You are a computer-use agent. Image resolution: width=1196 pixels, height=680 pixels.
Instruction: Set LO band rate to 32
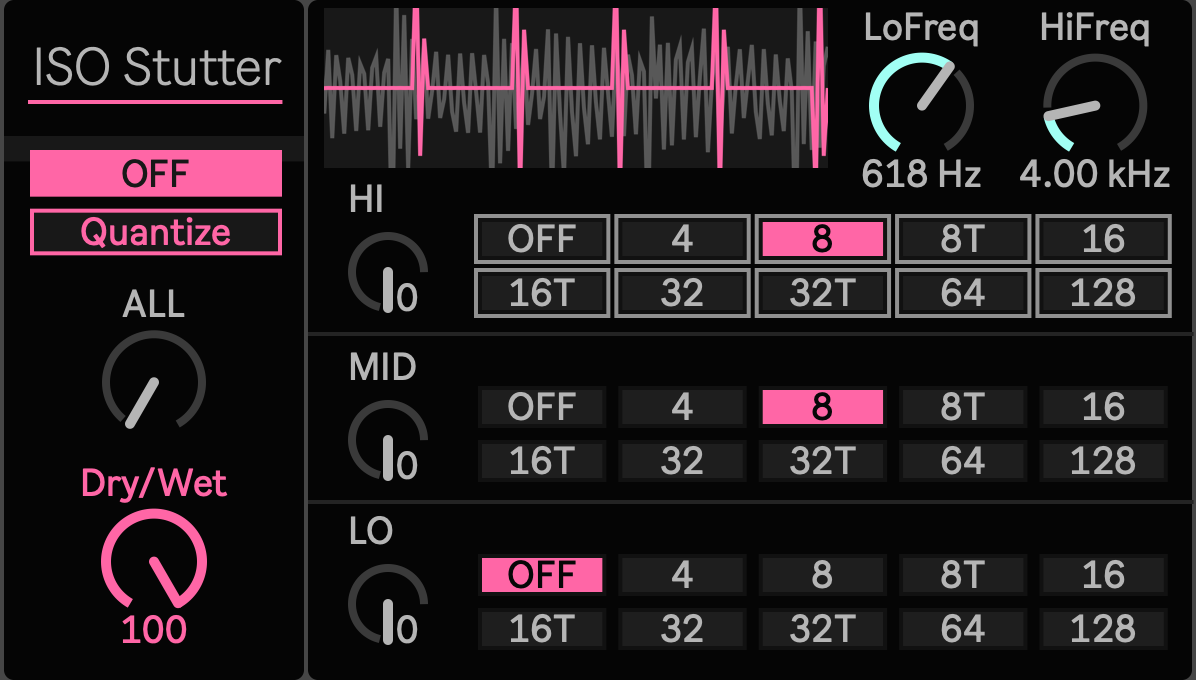[x=682, y=628]
